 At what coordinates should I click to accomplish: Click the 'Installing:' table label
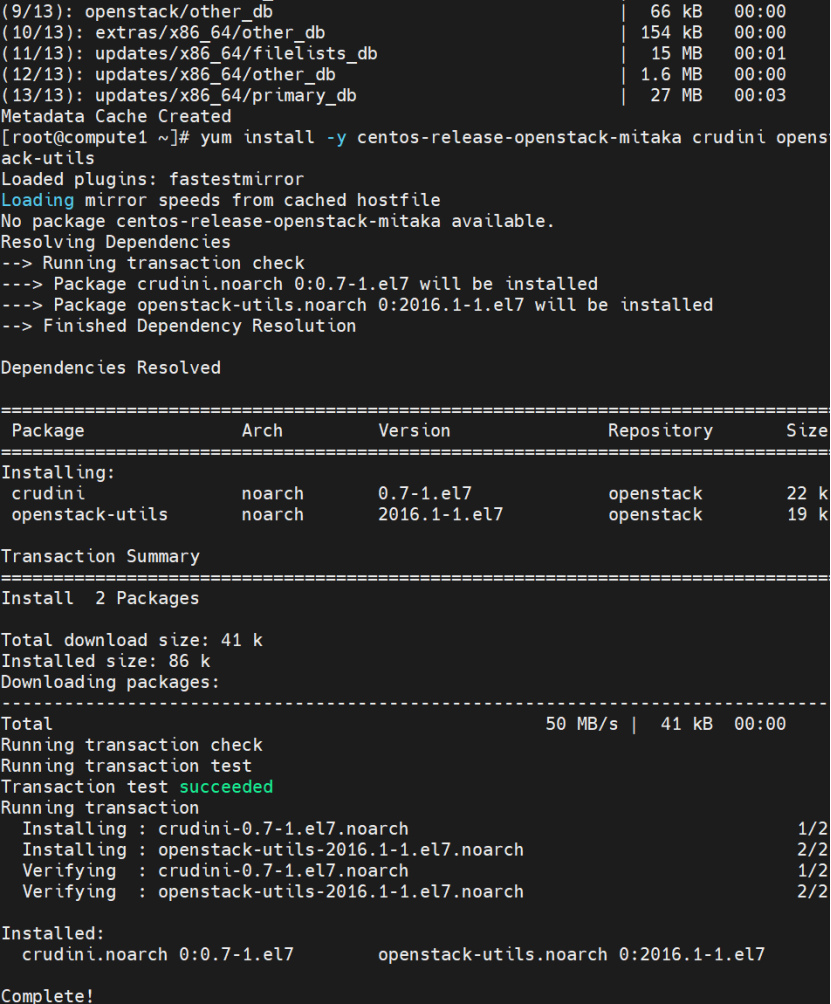[x=58, y=473]
